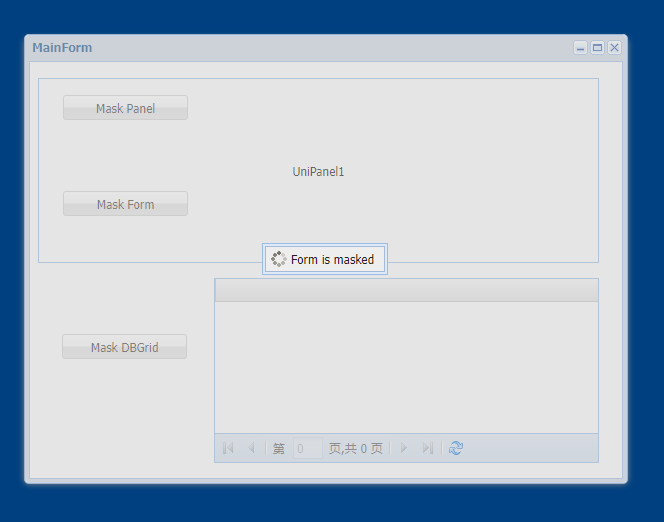Click the MainForm title bar text
Image resolution: width=664 pixels, height=522 pixels.
[x=62, y=48]
